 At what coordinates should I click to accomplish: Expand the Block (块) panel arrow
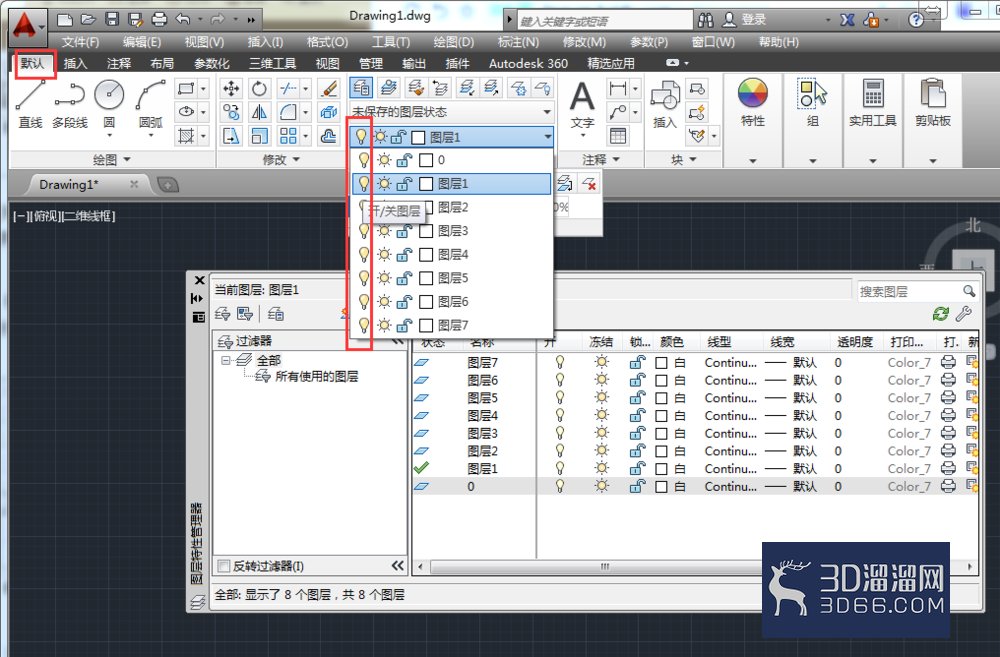tap(693, 159)
